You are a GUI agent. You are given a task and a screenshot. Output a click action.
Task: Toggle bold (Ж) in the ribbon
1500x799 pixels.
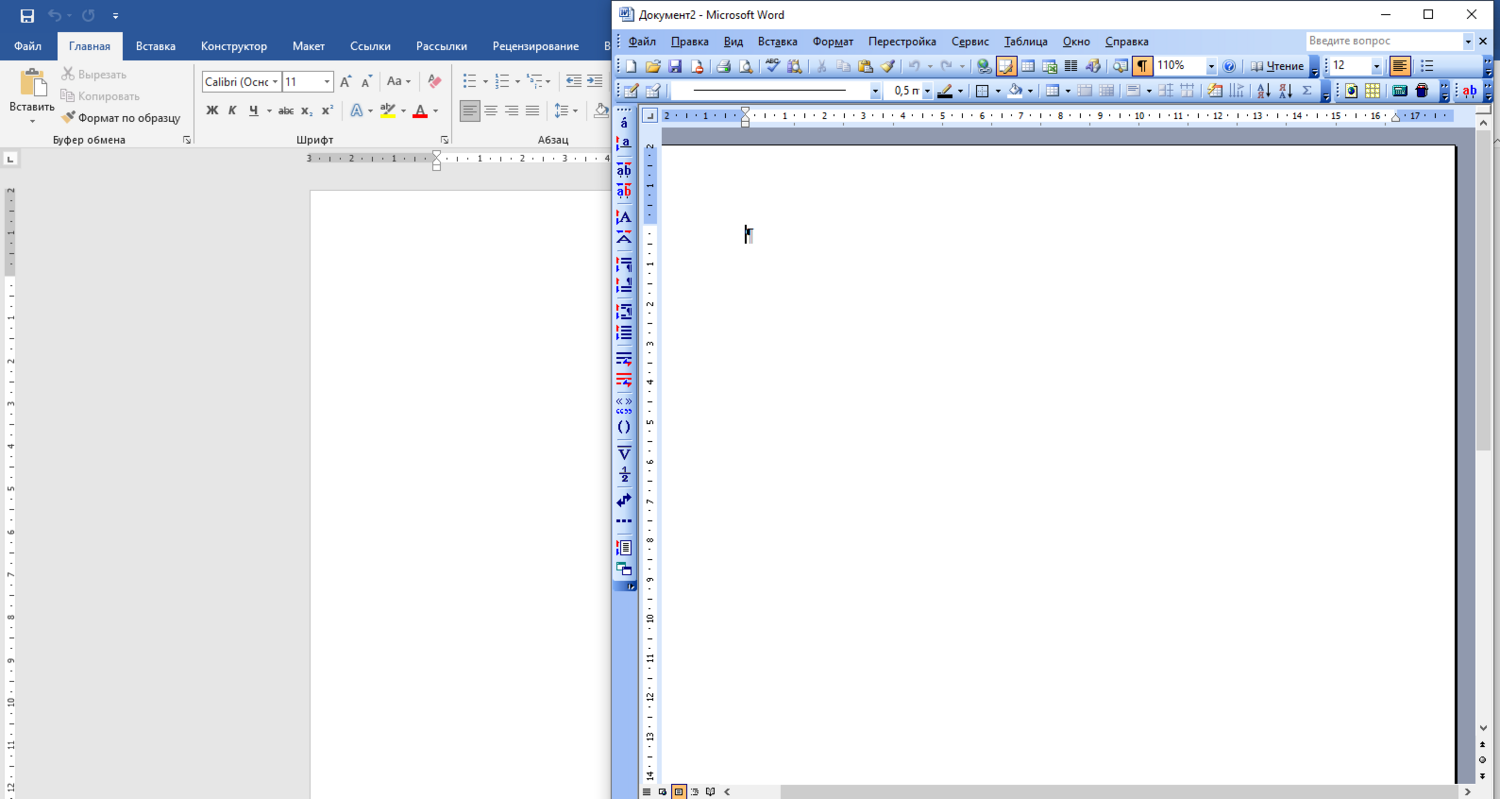click(x=212, y=110)
